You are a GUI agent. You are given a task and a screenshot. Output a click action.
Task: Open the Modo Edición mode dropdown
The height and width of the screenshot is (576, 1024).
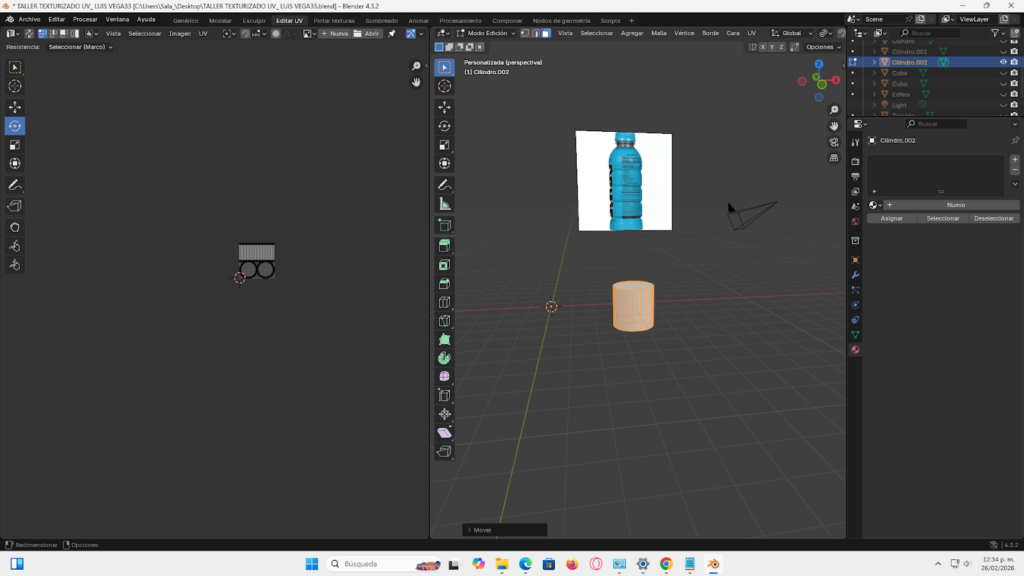pos(490,32)
